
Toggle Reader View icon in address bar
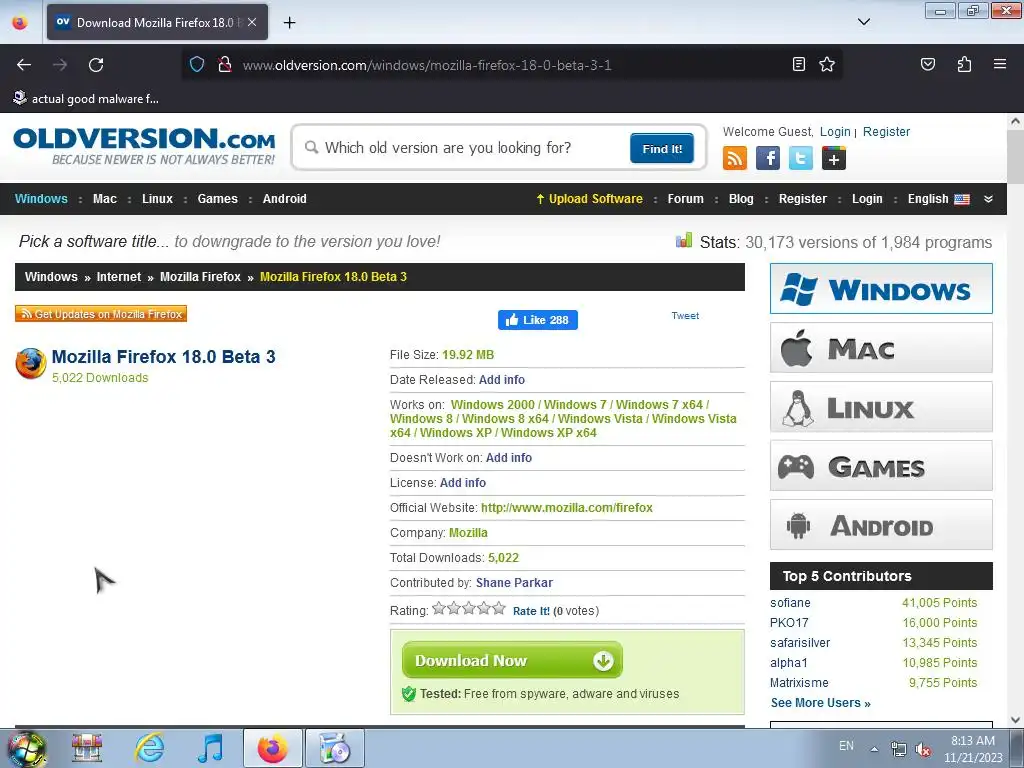(x=798, y=64)
